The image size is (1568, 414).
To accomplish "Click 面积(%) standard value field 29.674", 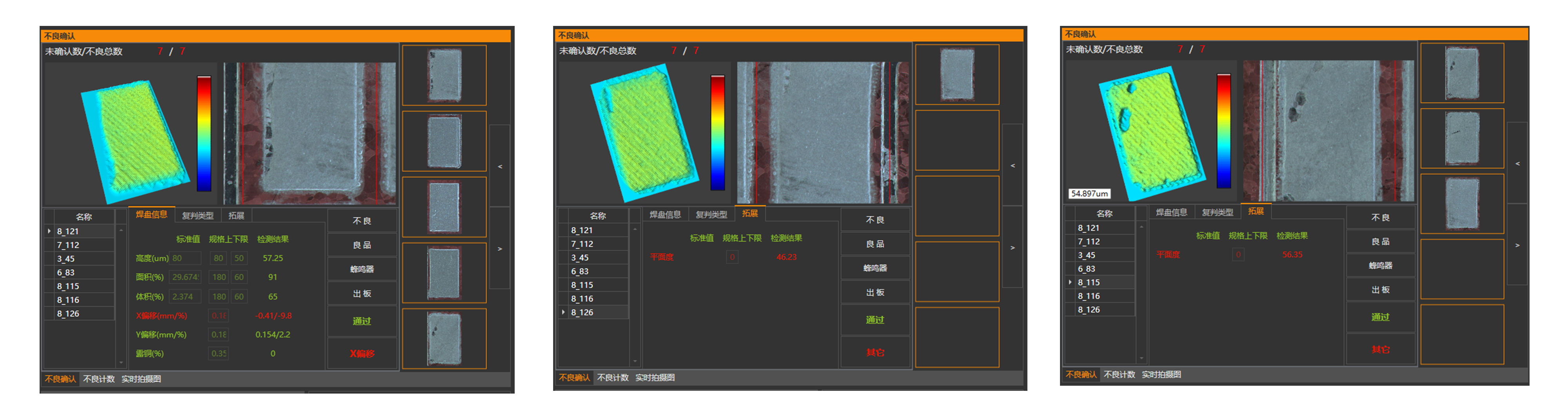I will tap(184, 277).
